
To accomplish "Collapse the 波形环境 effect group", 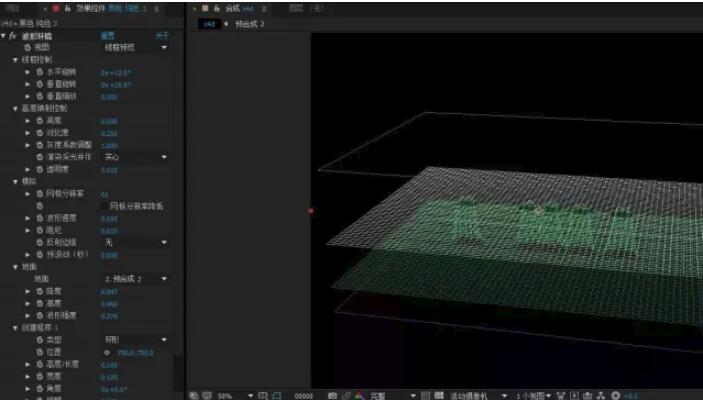I will click(x=4, y=35).
